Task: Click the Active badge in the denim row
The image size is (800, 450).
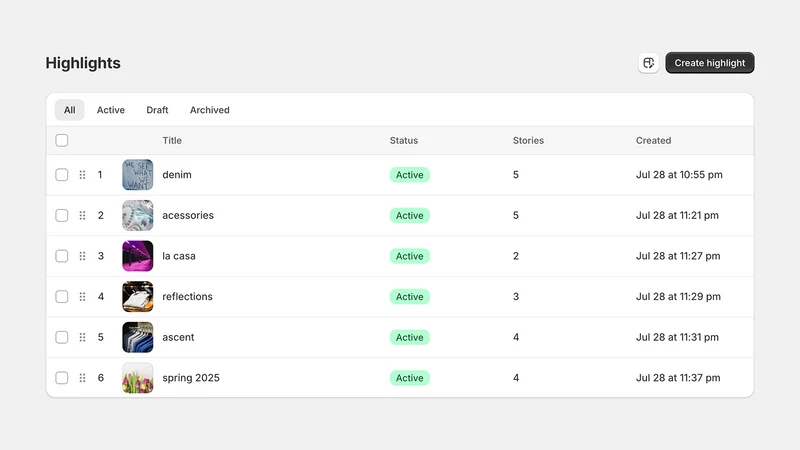Action: point(410,174)
